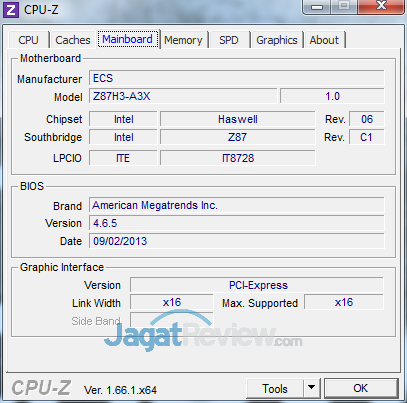Go to the Memory tab
The width and height of the screenshot is (407, 403).
tap(183, 40)
